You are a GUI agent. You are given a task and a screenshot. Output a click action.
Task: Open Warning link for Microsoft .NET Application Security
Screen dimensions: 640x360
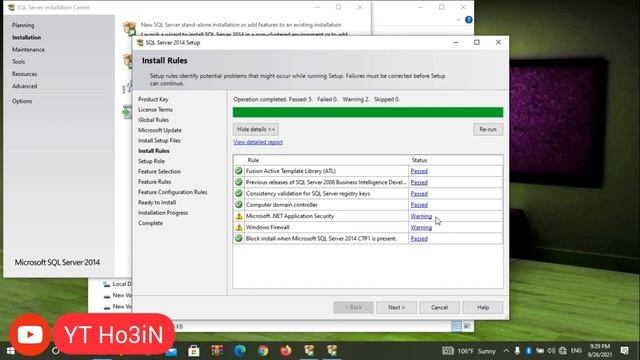[421, 216]
